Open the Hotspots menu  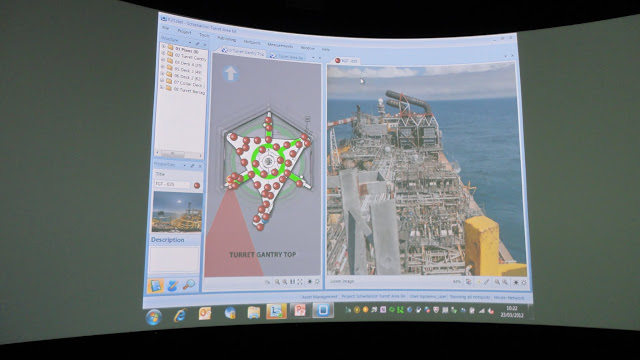coord(252,42)
